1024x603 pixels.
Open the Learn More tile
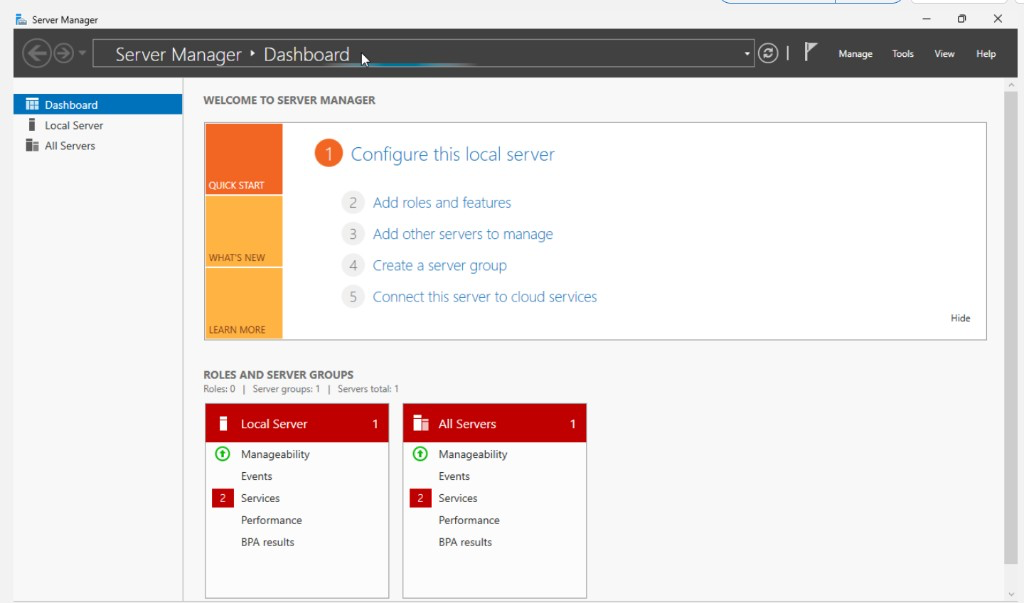click(x=244, y=303)
